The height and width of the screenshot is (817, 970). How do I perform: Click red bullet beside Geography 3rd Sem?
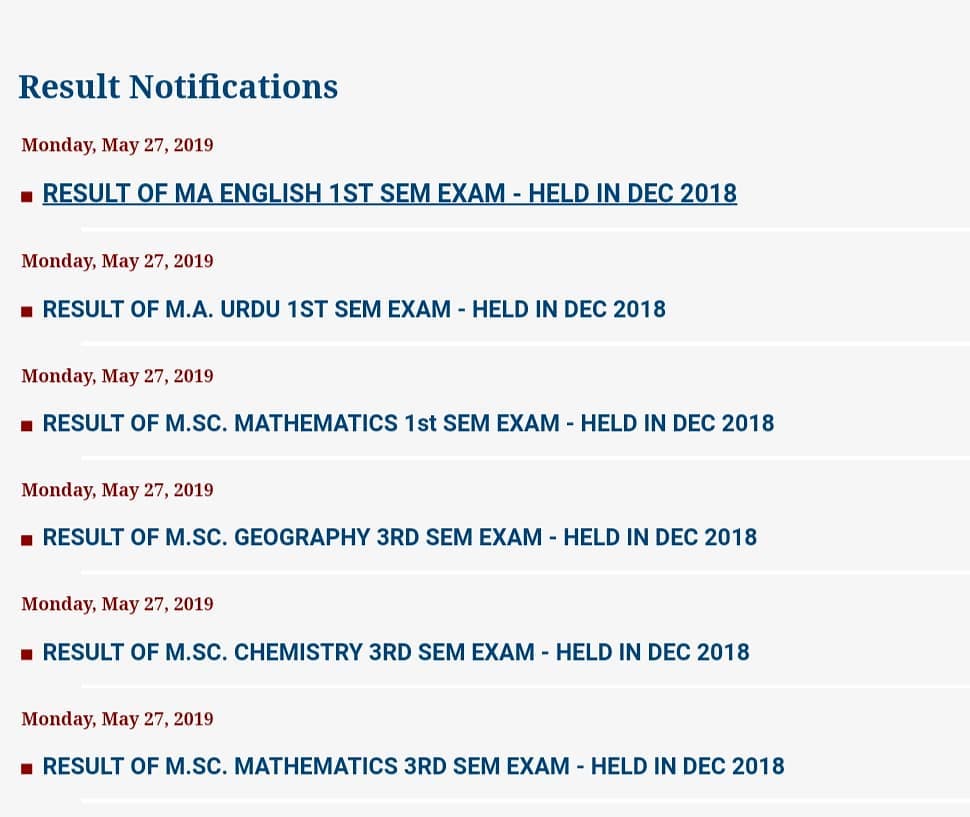click(27, 541)
